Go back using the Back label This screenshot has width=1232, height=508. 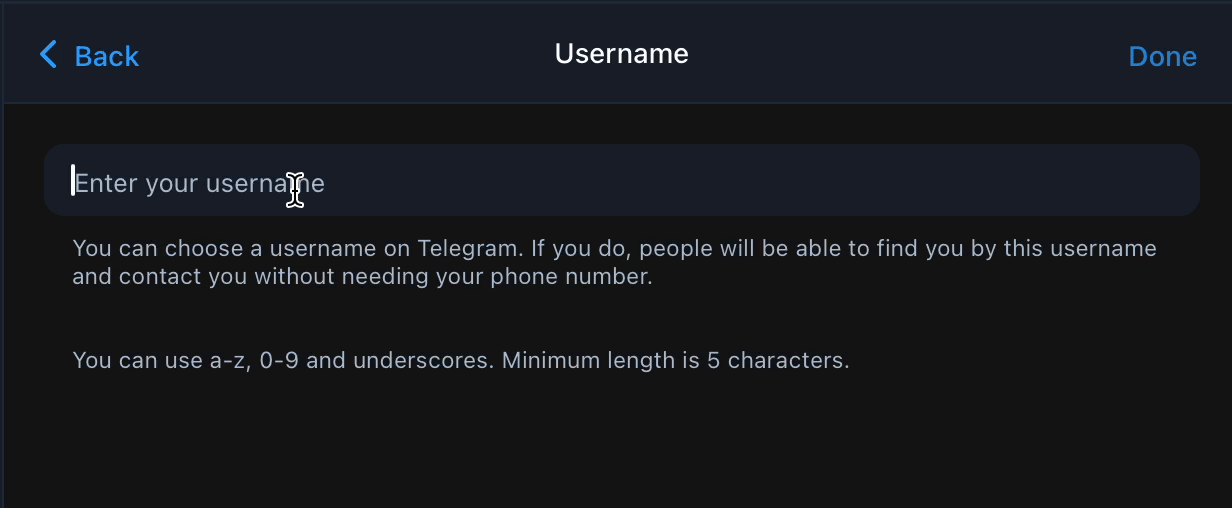[x=106, y=56]
